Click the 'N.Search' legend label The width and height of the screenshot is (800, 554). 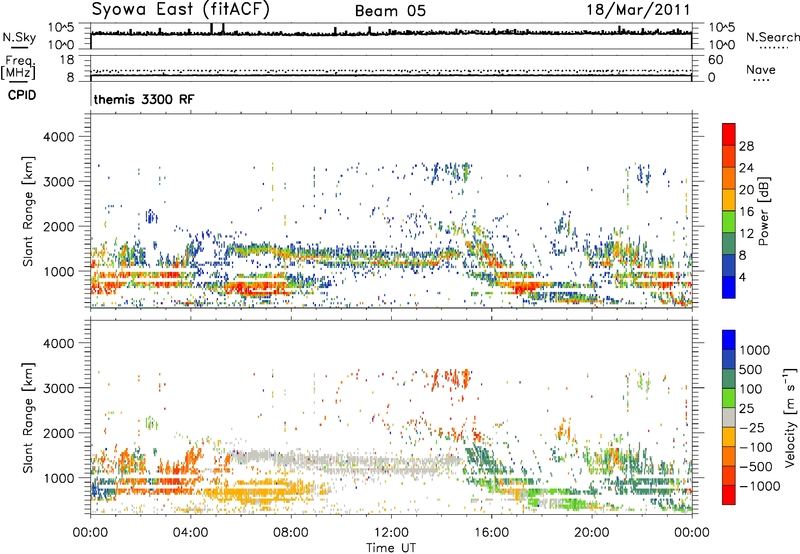[x=772, y=37]
